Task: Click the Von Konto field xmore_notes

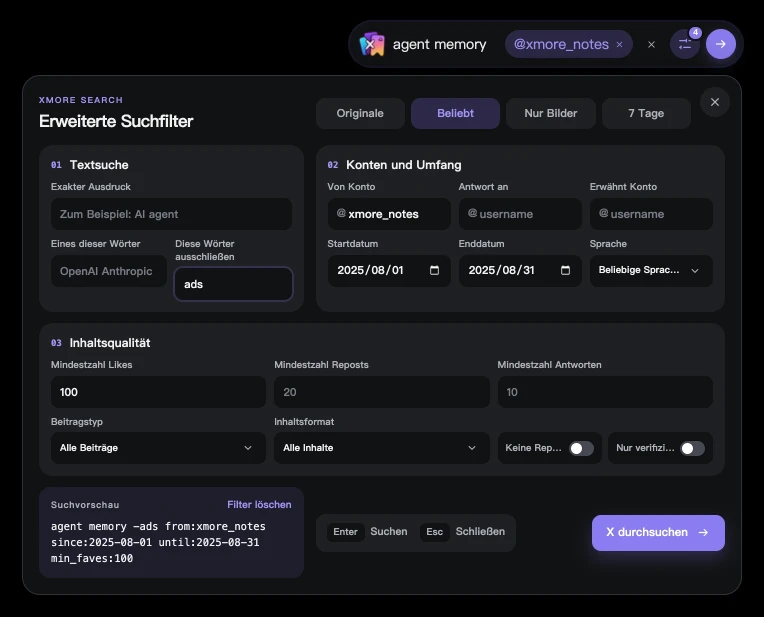Action: tap(389, 214)
